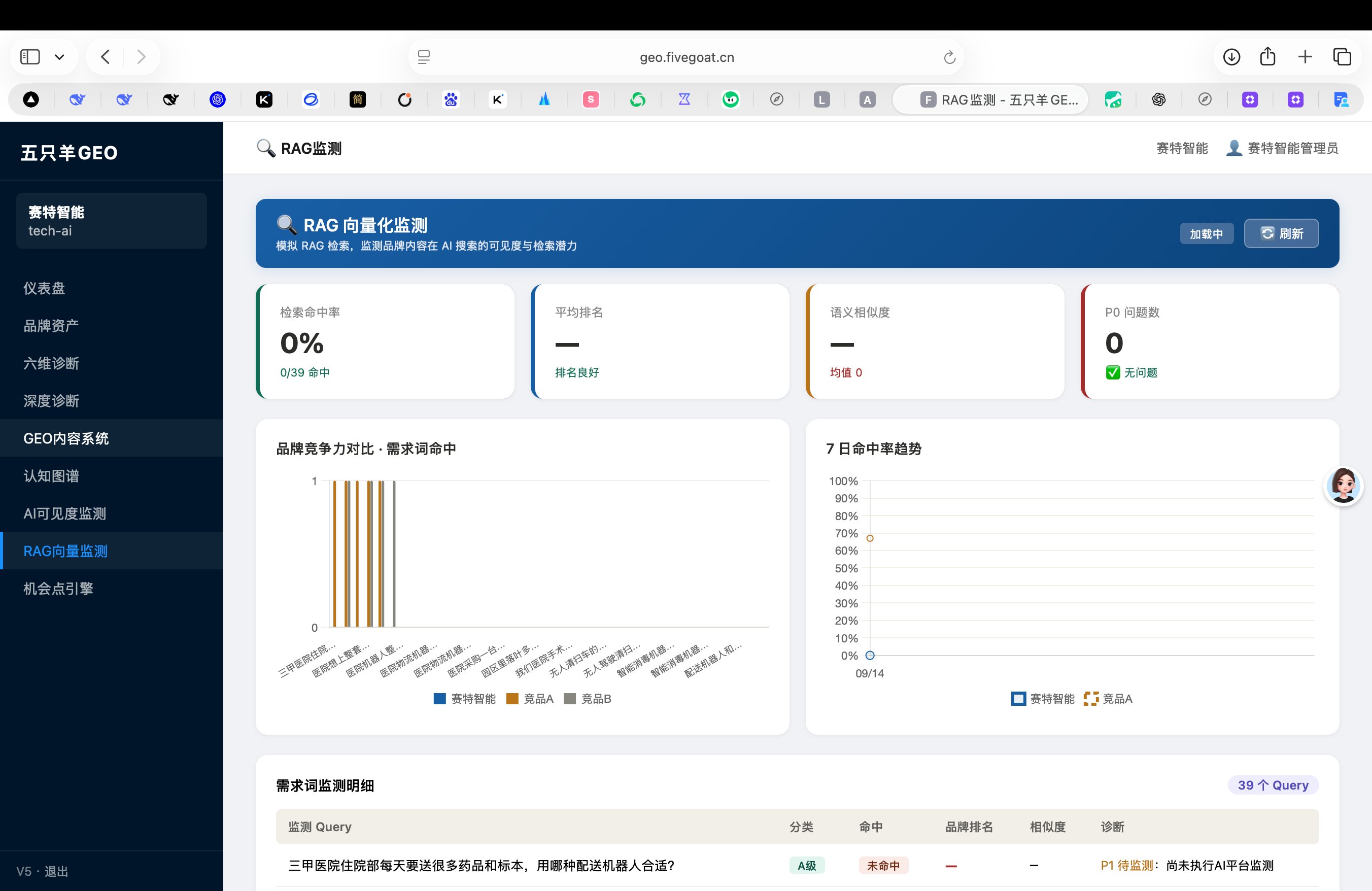Toggle 竞品A series in bar chart legend
This screenshot has width=1372, height=891.
pos(530,699)
